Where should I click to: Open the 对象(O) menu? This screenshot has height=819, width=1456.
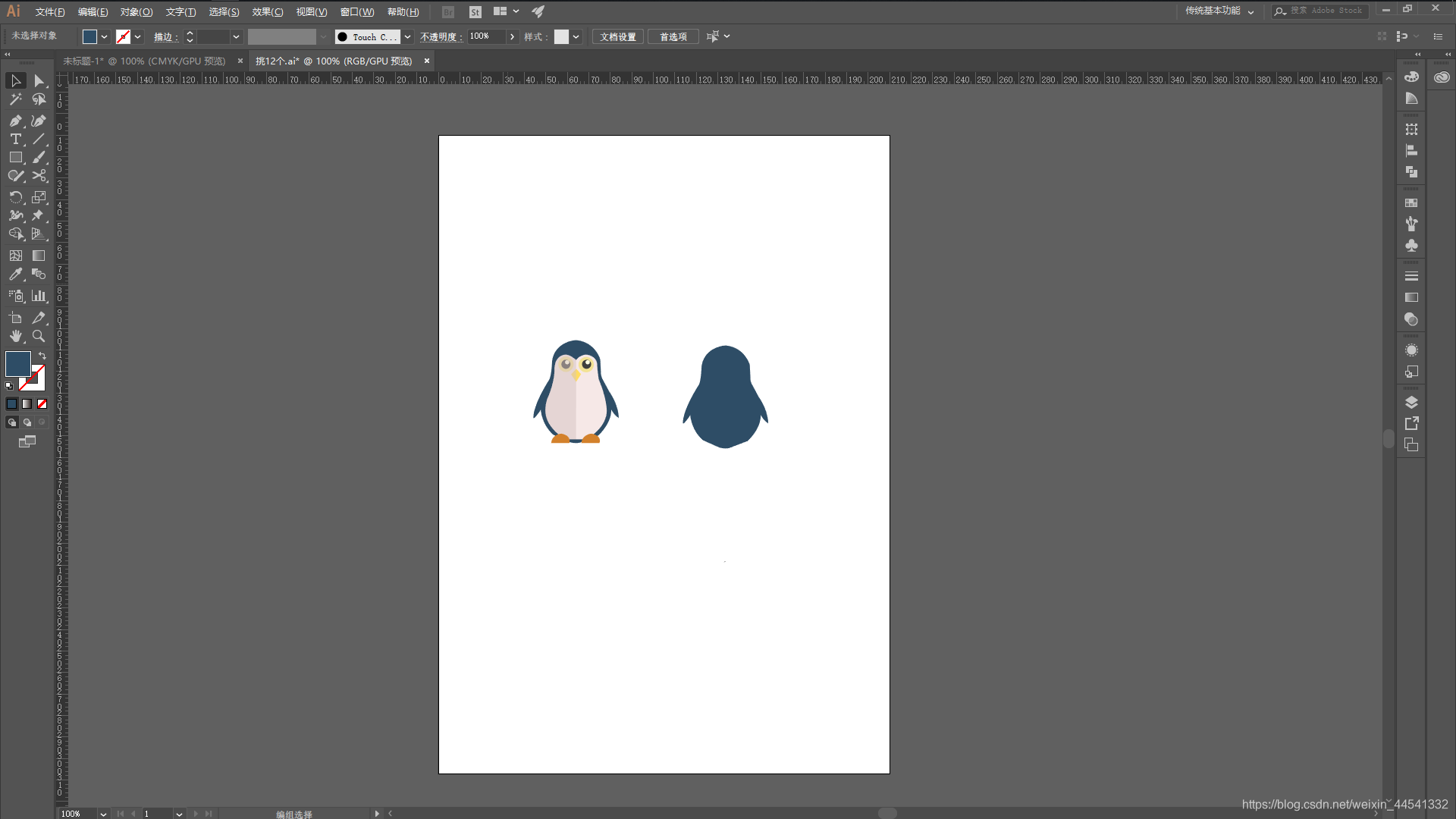click(x=136, y=12)
